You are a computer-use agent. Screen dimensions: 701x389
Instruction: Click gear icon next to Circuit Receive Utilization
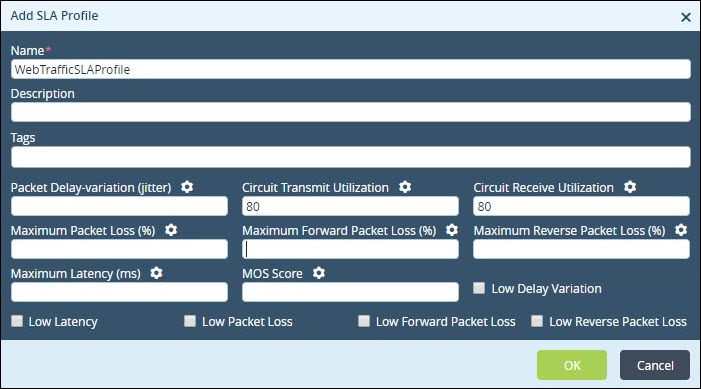point(630,187)
